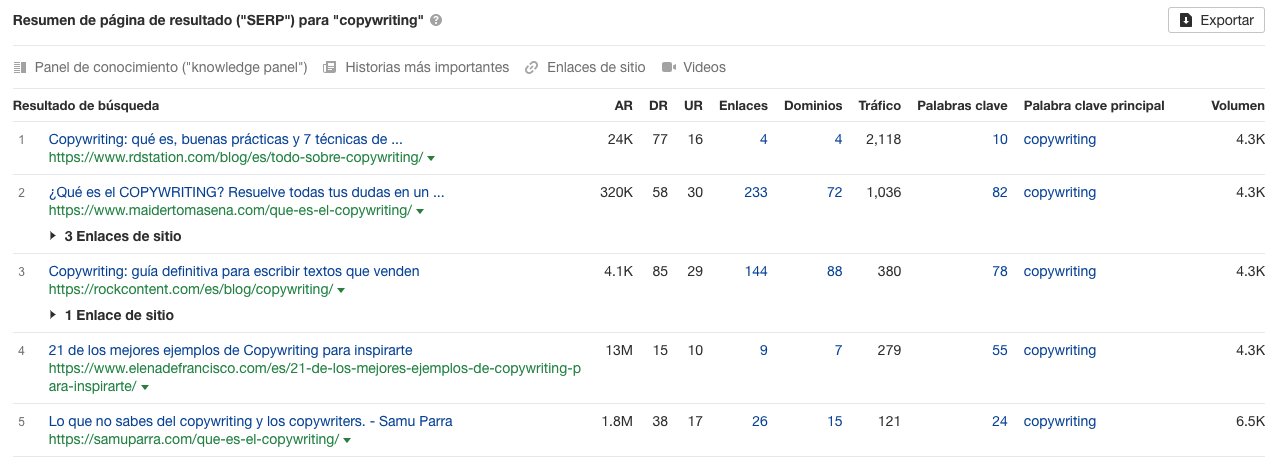The image size is (1270, 463).
Task: Open the result titled "Copywriting: guía definitiva para escribir textos"
Action: click(x=234, y=272)
